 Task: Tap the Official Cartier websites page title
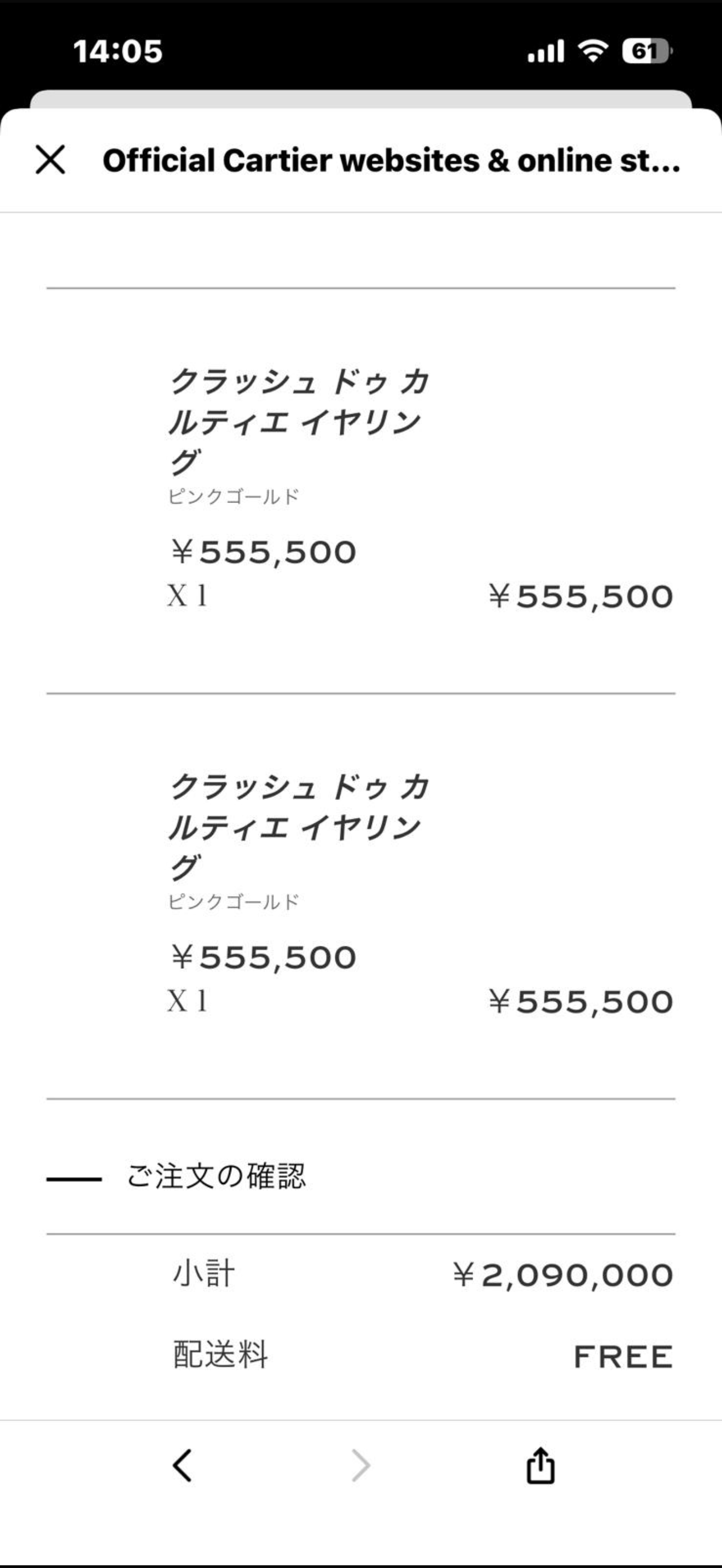tap(391, 161)
